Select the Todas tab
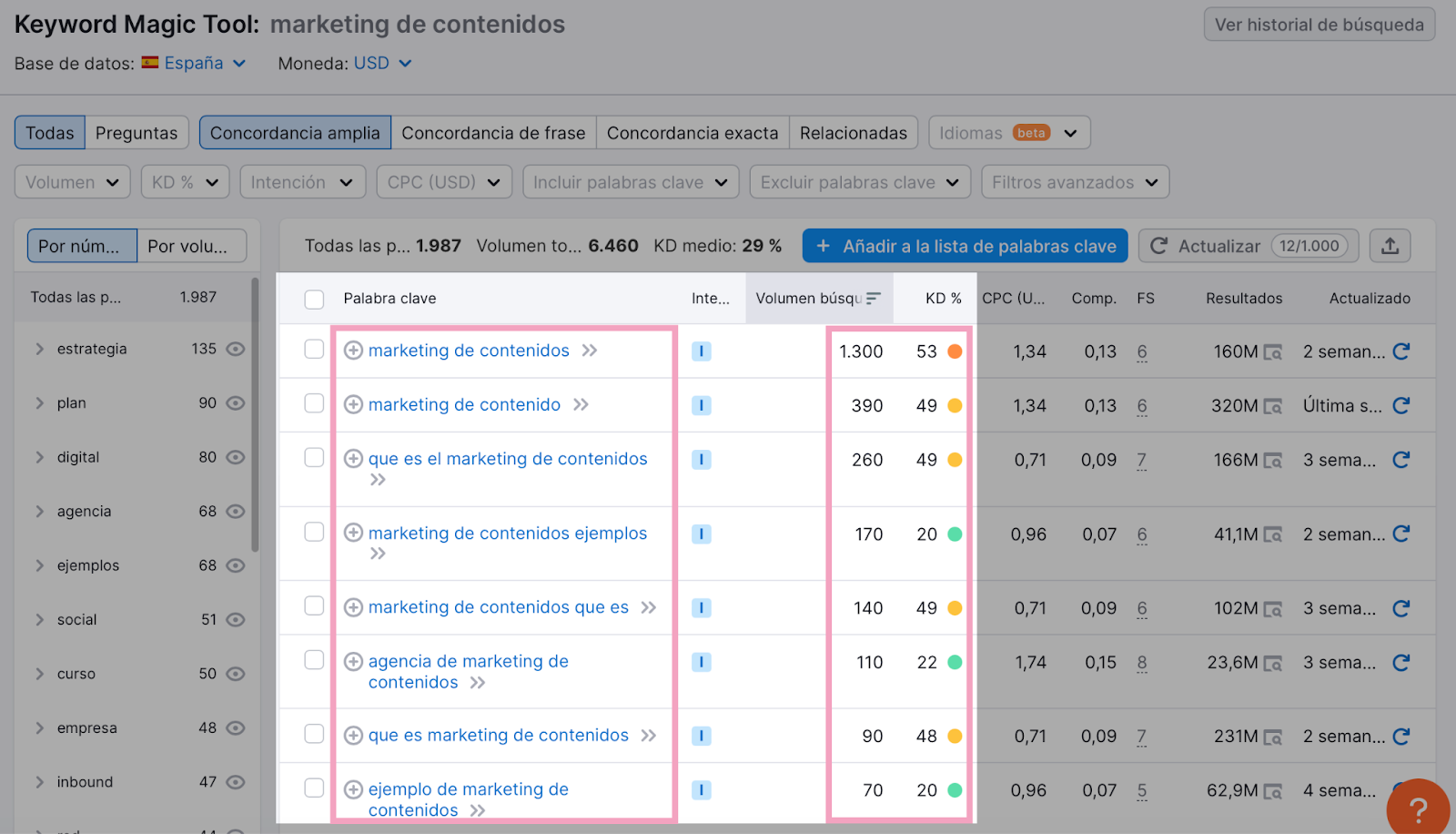The image size is (1456, 834). [50, 133]
